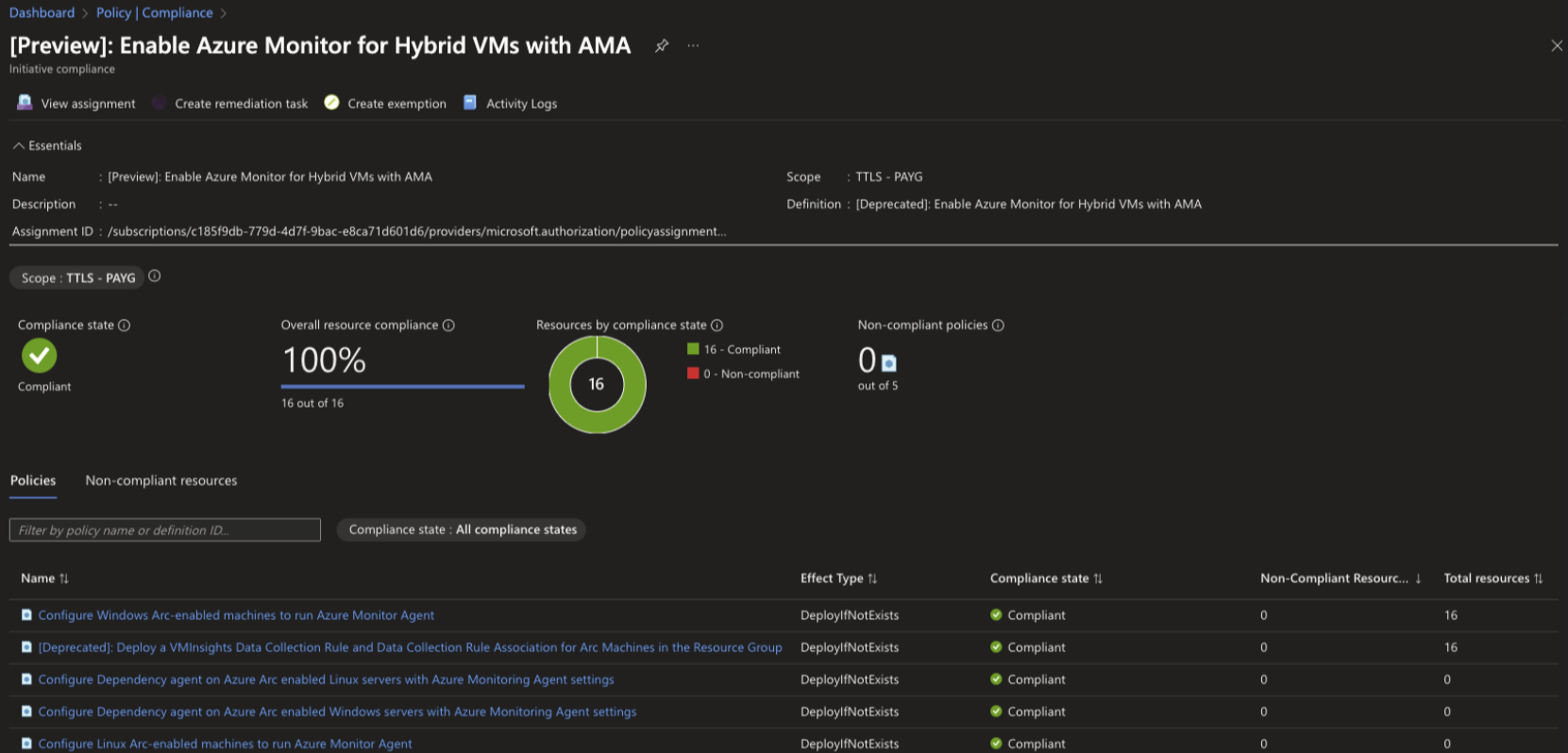Viewport: 1568px width, 753px height.
Task: Click the donut chart showing 16
Action: tap(597, 384)
